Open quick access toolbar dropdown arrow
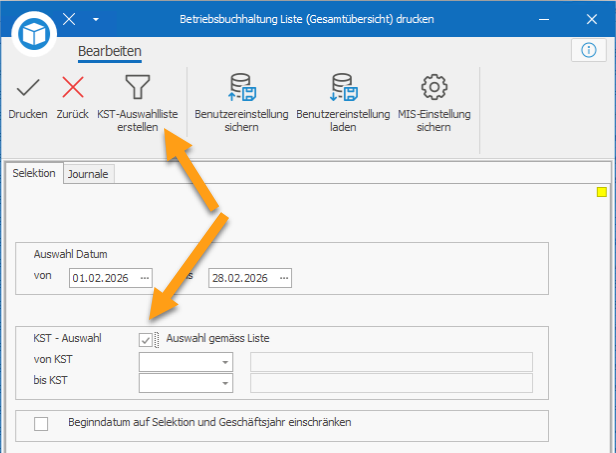Image resolution: width=616 pixels, height=453 pixels. click(x=95, y=19)
